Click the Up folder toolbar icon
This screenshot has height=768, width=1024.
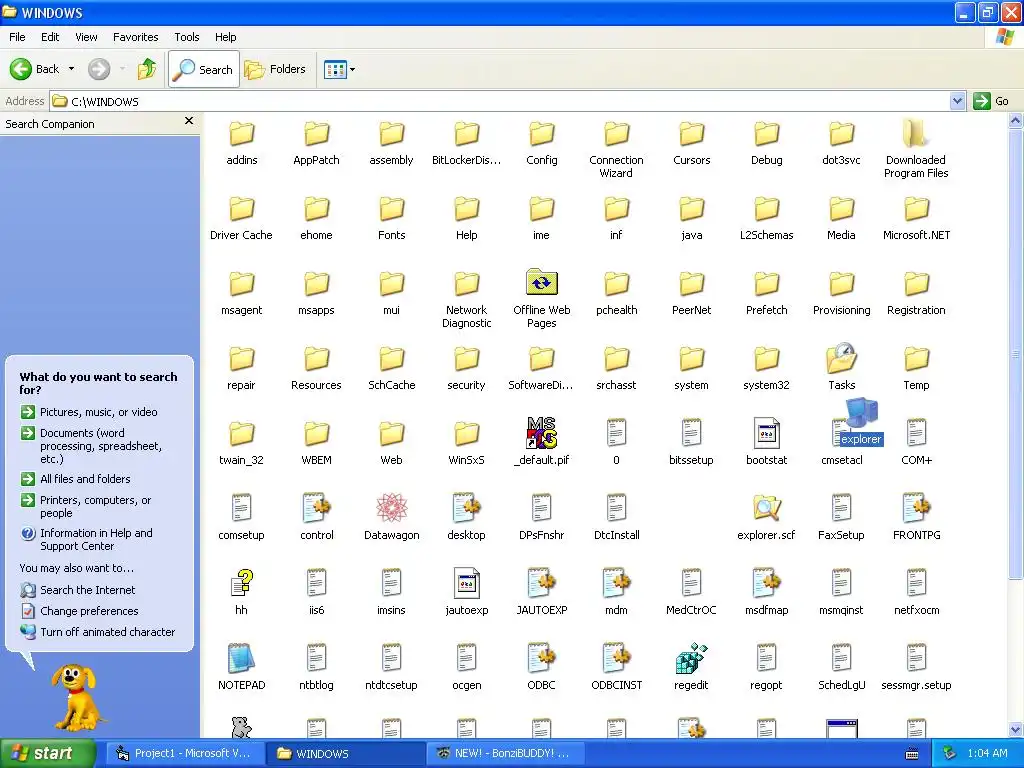pos(147,69)
